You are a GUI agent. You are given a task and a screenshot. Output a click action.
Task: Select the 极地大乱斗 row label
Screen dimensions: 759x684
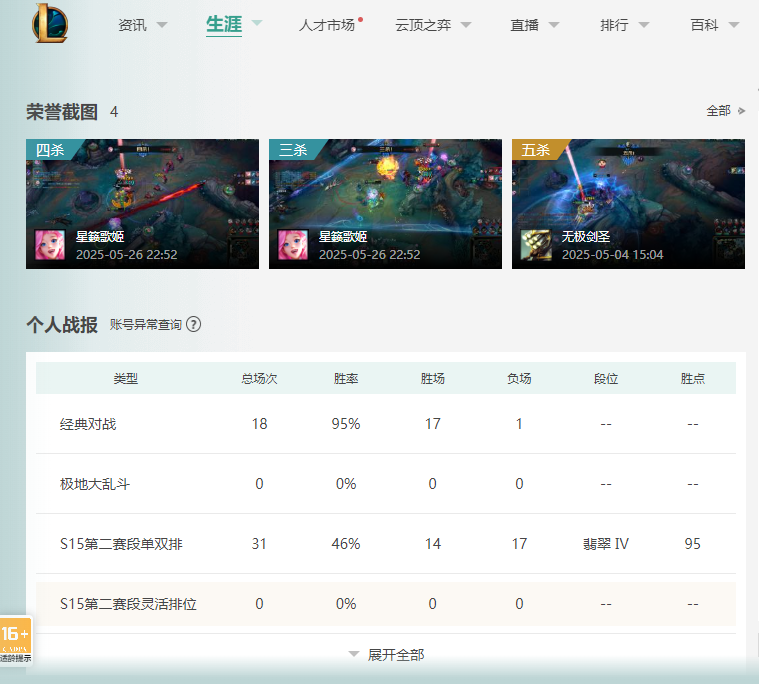tap(95, 484)
